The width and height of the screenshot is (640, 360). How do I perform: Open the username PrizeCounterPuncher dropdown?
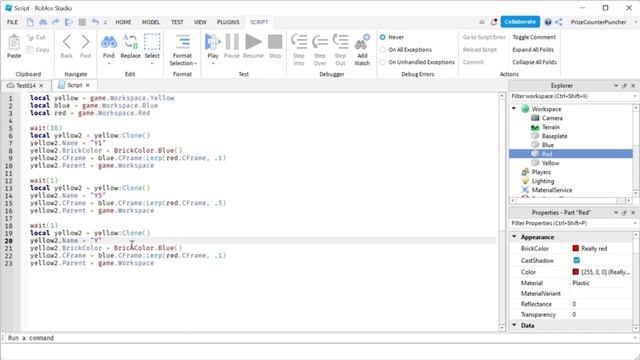tap(636, 22)
